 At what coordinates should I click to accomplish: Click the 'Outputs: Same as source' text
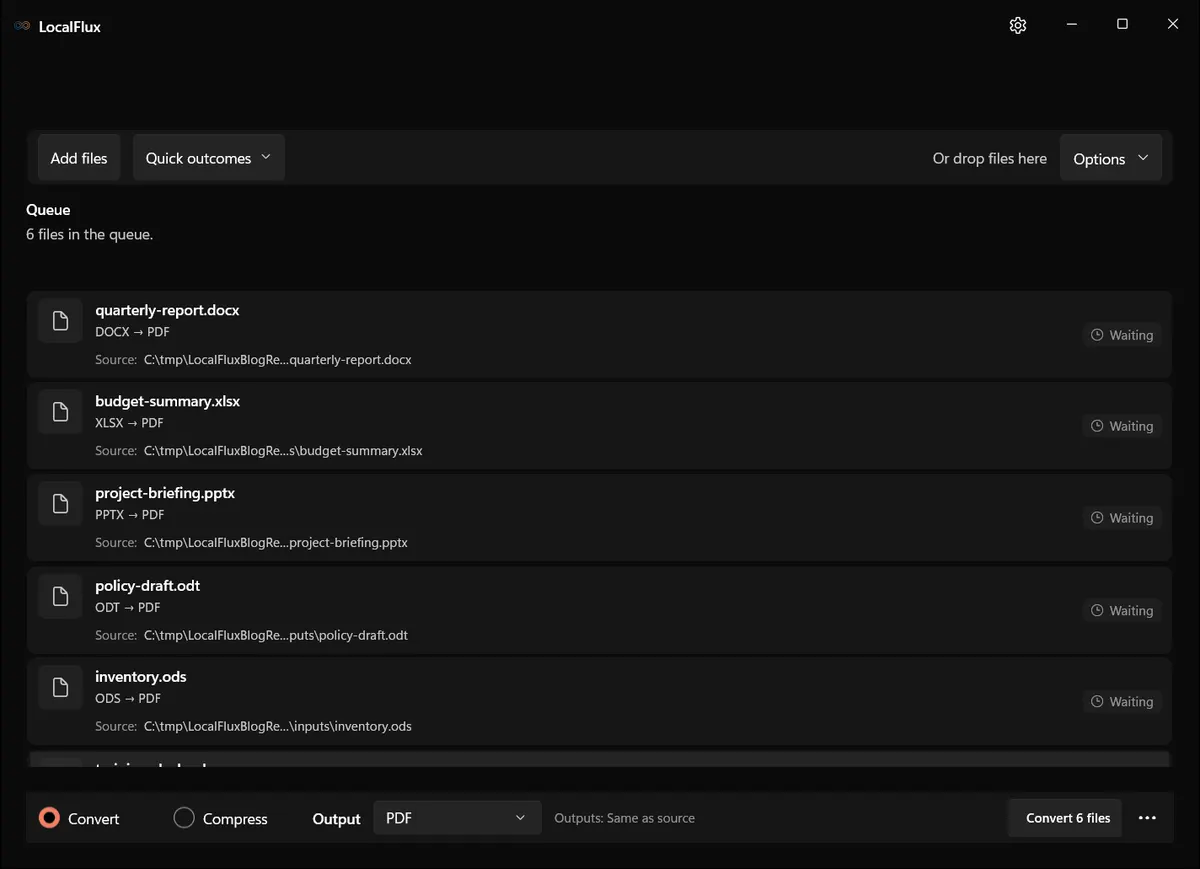click(624, 818)
